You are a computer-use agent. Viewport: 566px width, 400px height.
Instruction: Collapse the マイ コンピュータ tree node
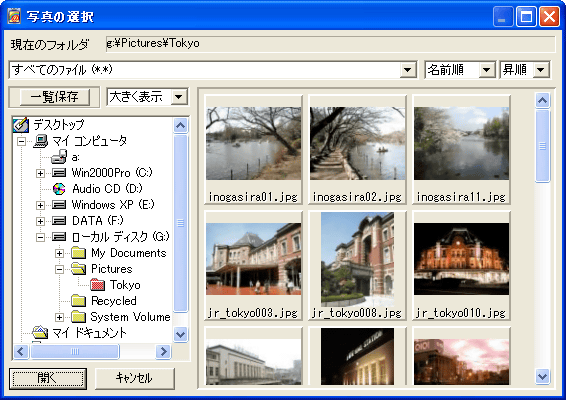(x=21, y=141)
